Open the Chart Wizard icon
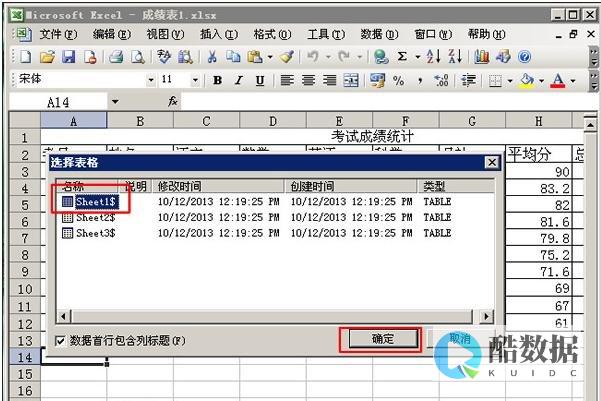Viewport: 601px width, 401px height. click(482, 57)
